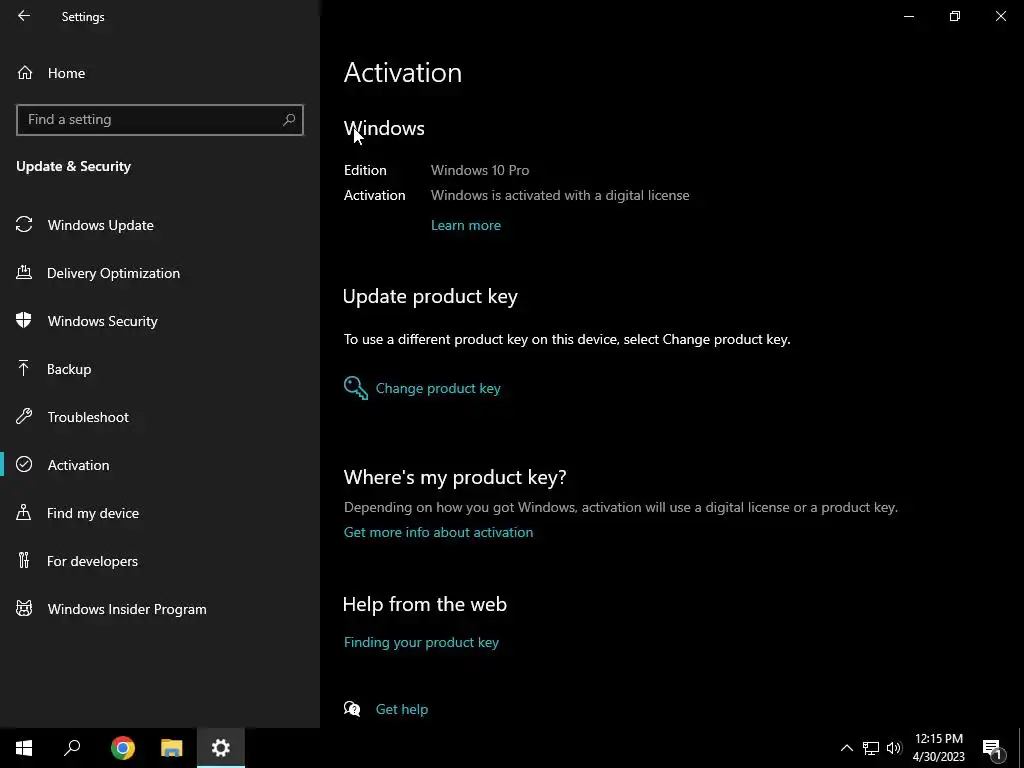Open Finding your product key link

421,642
